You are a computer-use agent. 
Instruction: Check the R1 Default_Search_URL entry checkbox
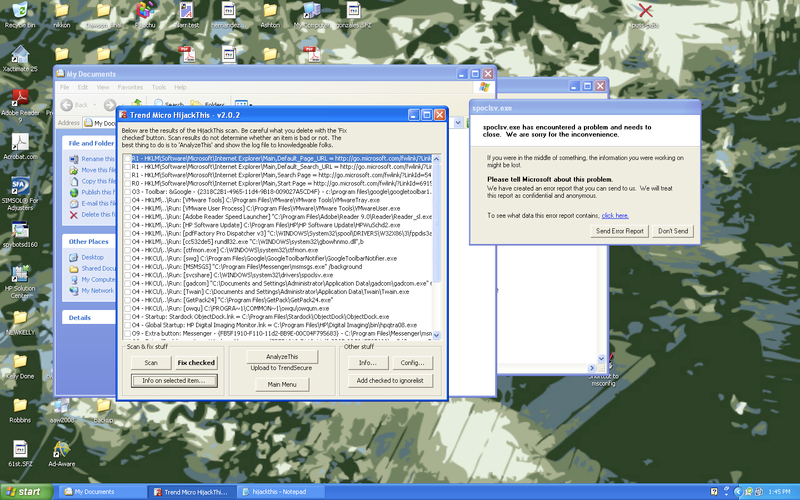(x=127, y=167)
